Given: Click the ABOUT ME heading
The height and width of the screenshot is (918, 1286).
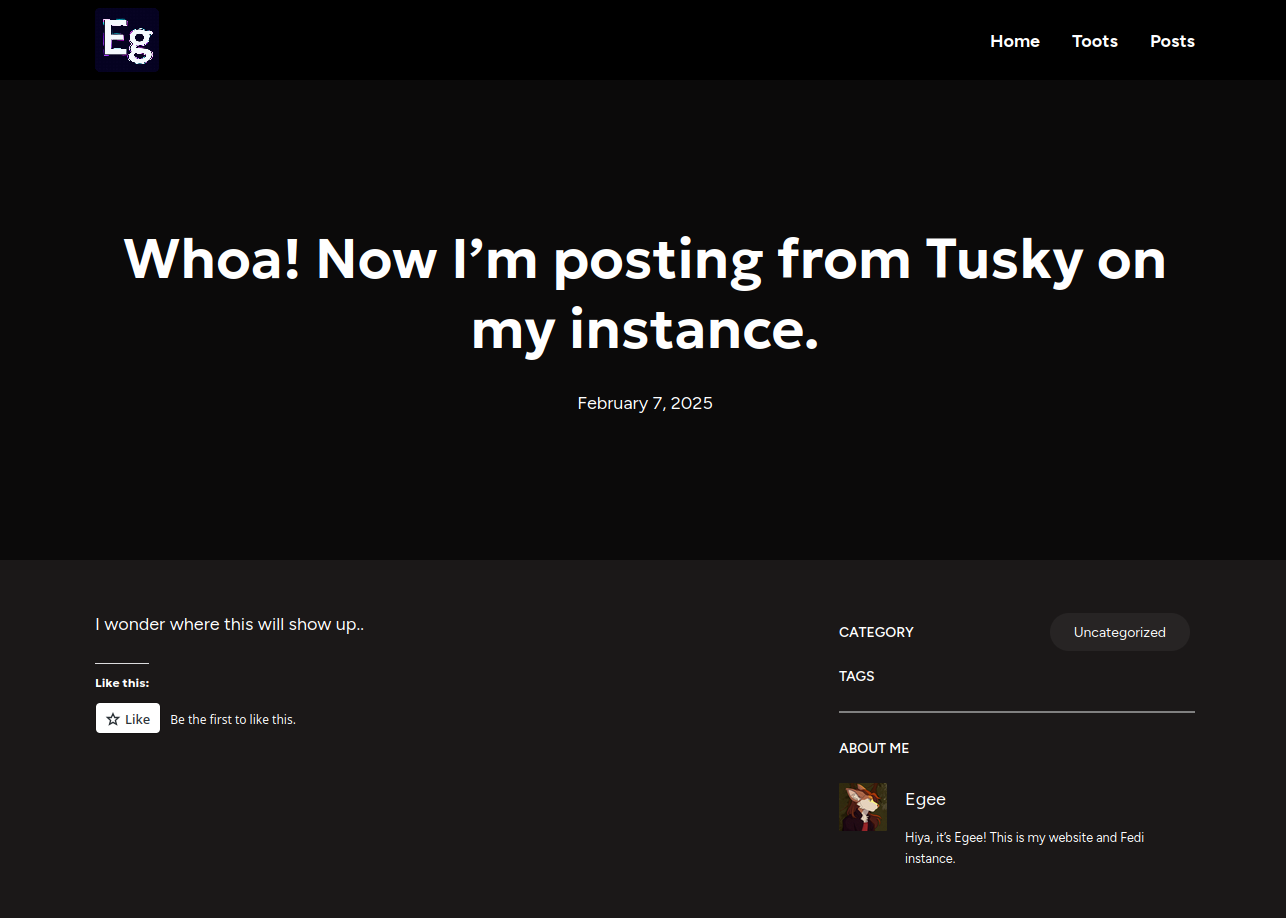Looking at the screenshot, I should tap(873, 748).
